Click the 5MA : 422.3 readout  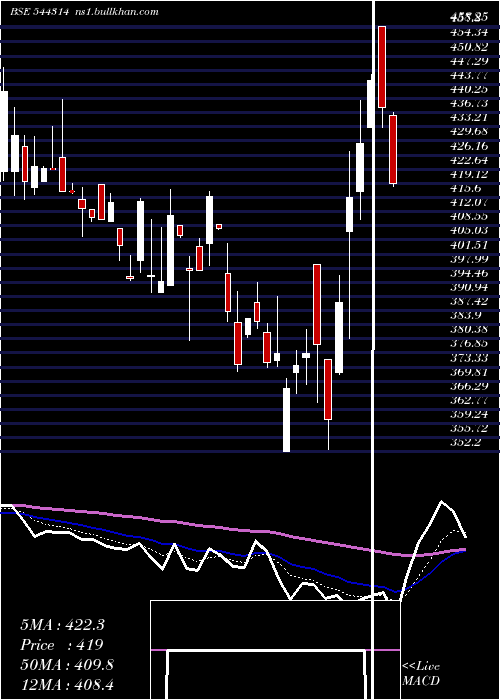point(62,625)
